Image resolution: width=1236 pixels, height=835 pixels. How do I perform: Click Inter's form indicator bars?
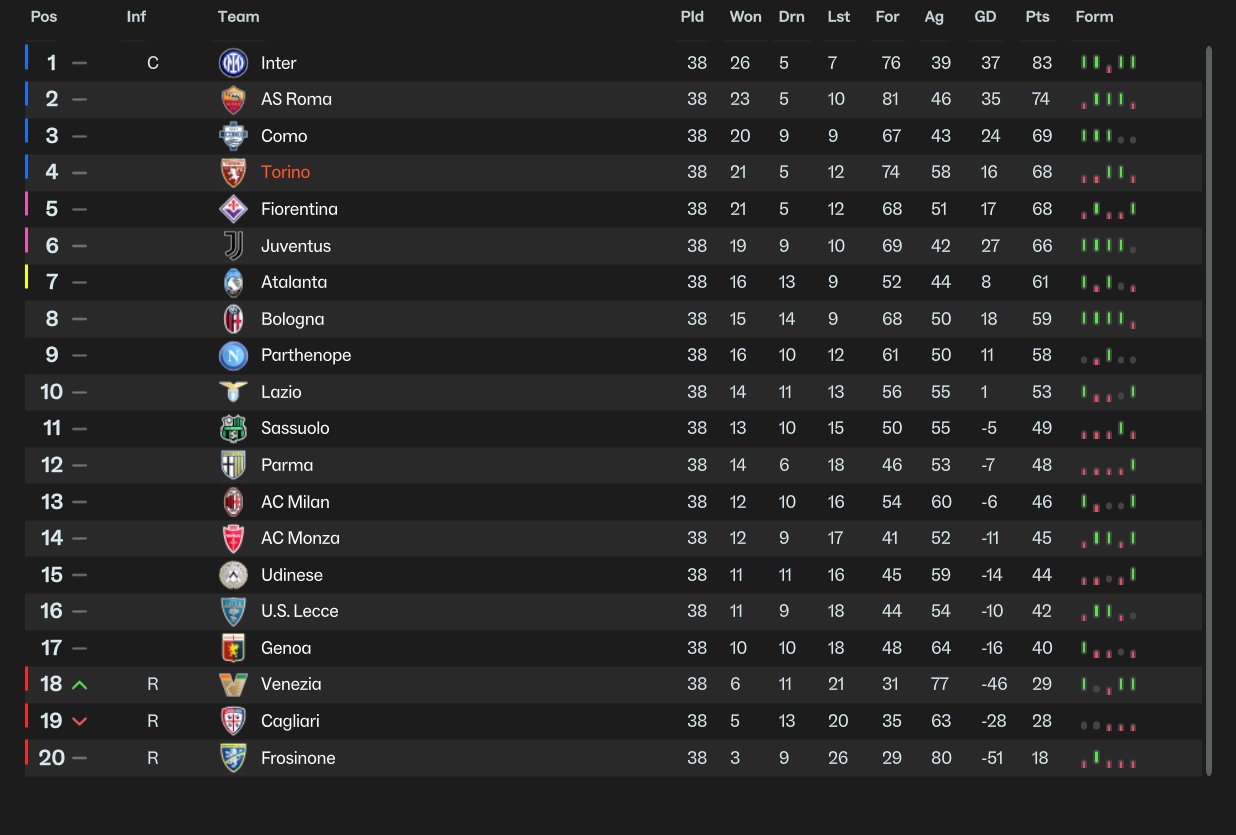coord(1108,63)
